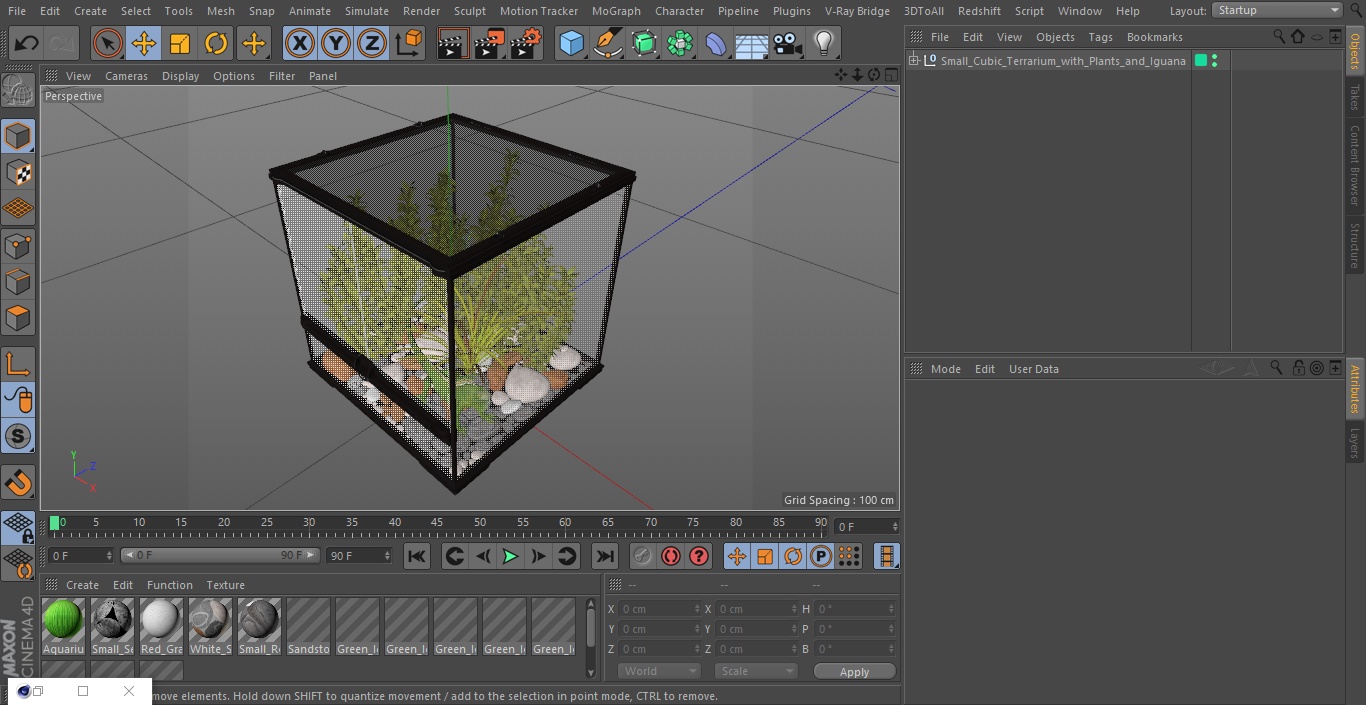This screenshot has height=705, width=1366.
Task: Toggle Position keyframe recording
Action: click(x=737, y=556)
